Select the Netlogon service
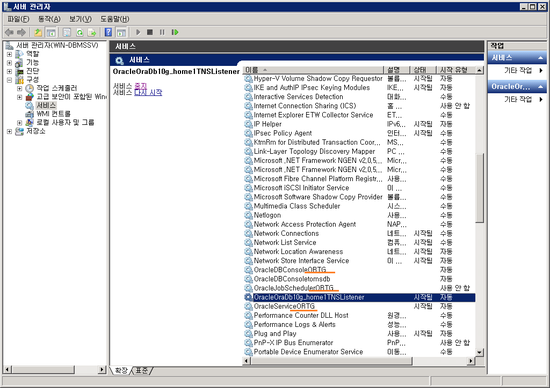The image size is (550, 388). point(360,215)
